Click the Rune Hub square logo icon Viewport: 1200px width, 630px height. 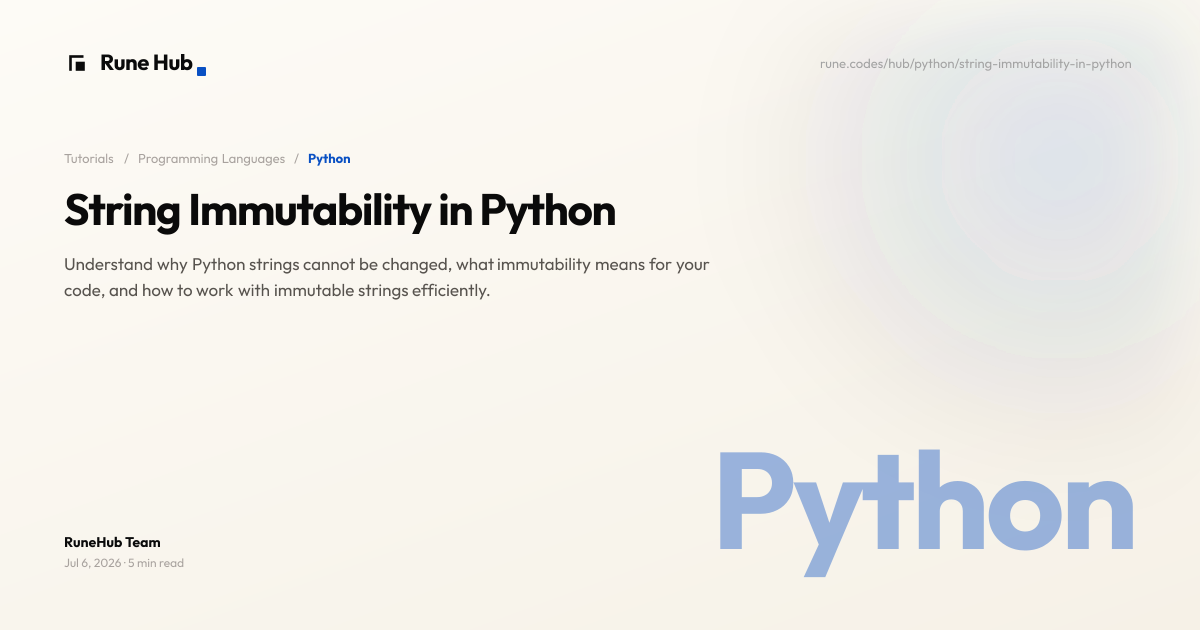(77, 63)
